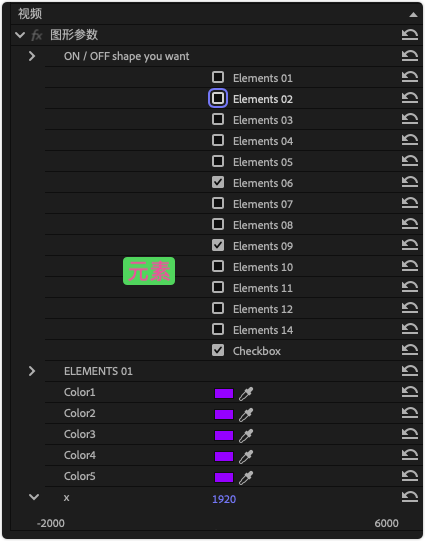
Task: Reset the 图形参数 effect
Action: tap(410, 35)
